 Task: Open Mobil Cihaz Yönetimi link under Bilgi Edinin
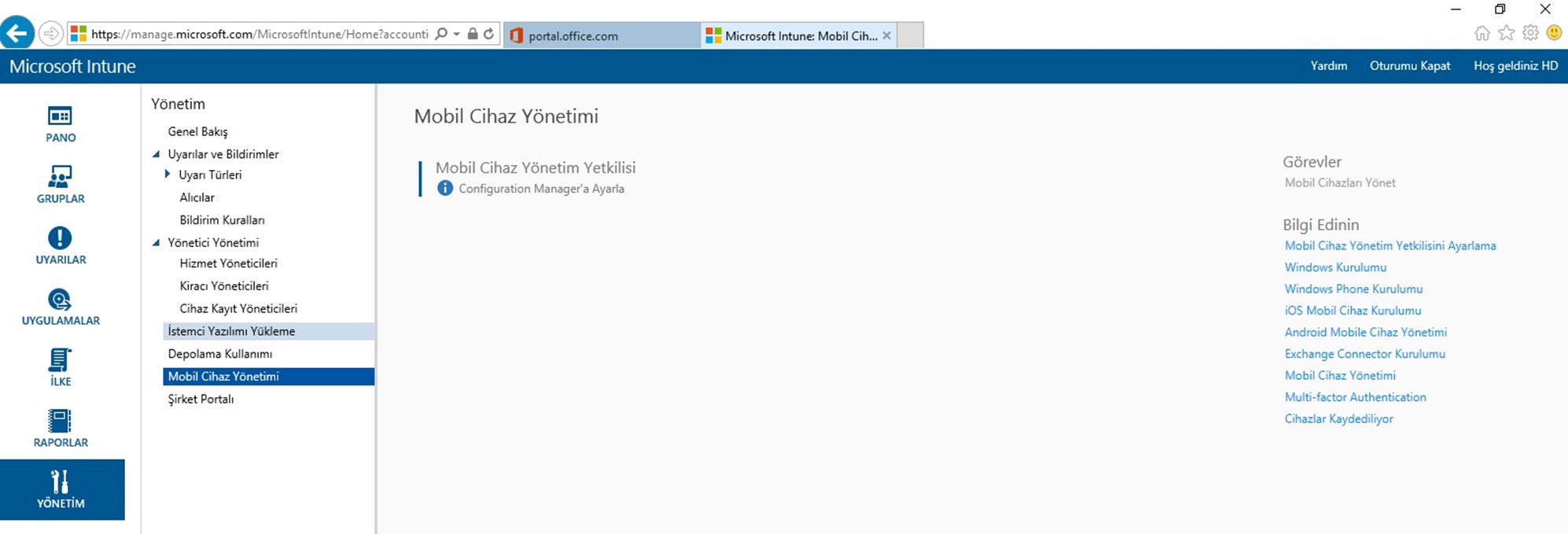point(1340,376)
